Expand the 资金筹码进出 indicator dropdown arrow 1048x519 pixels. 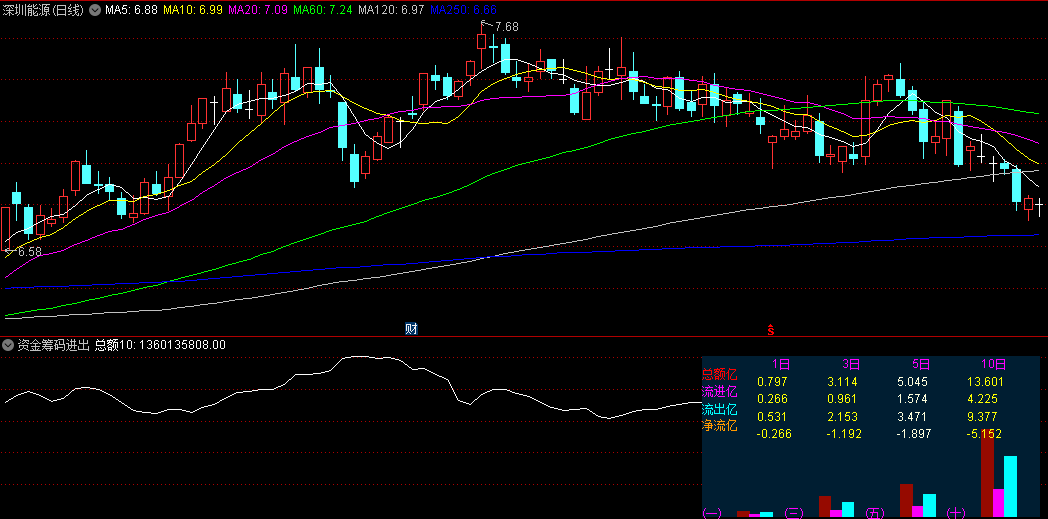(x=9, y=345)
